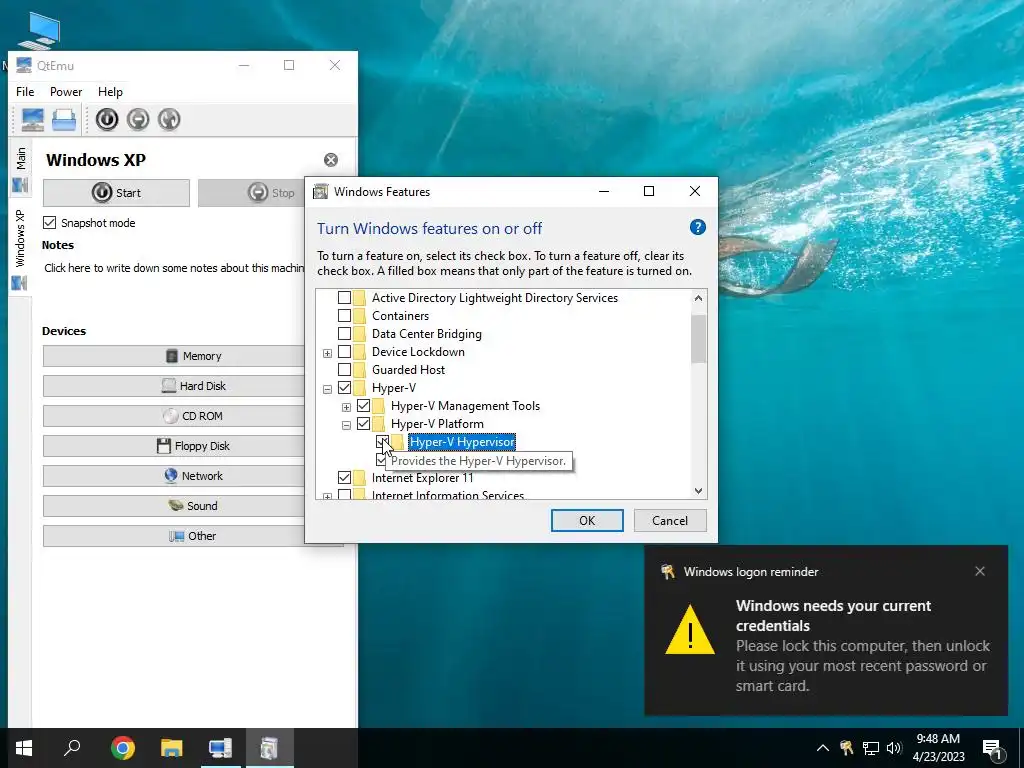
Task: Switch to QtEmu taskbar icon
Action: coord(221,748)
